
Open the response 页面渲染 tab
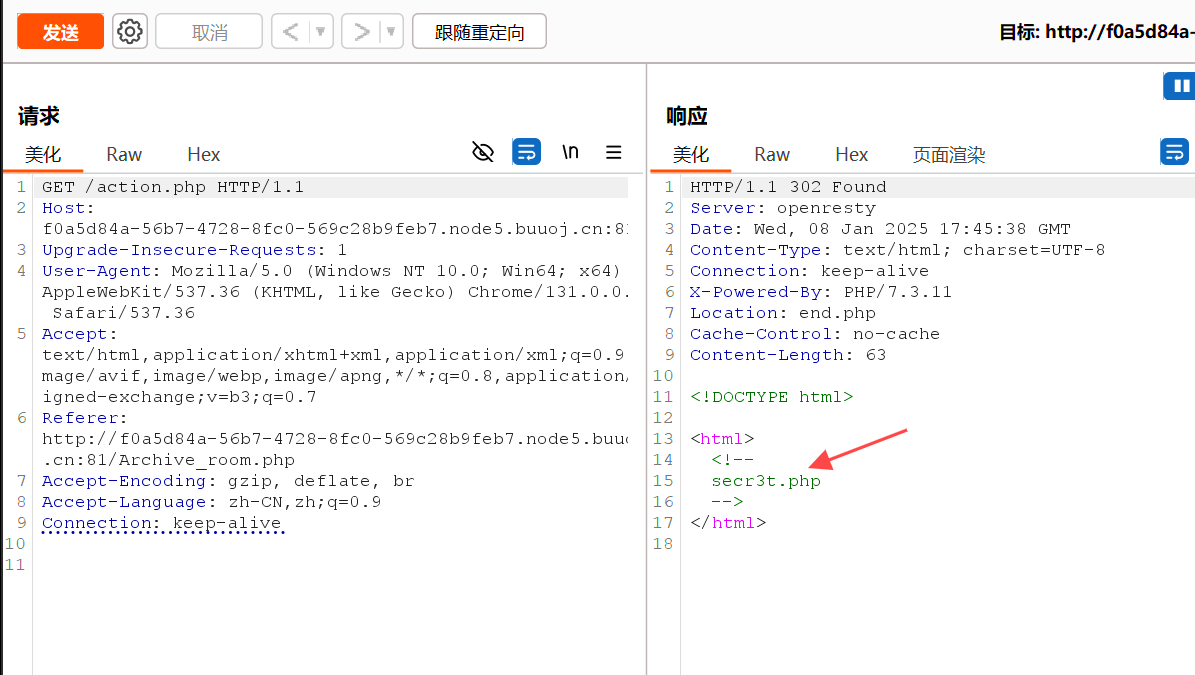click(948, 155)
